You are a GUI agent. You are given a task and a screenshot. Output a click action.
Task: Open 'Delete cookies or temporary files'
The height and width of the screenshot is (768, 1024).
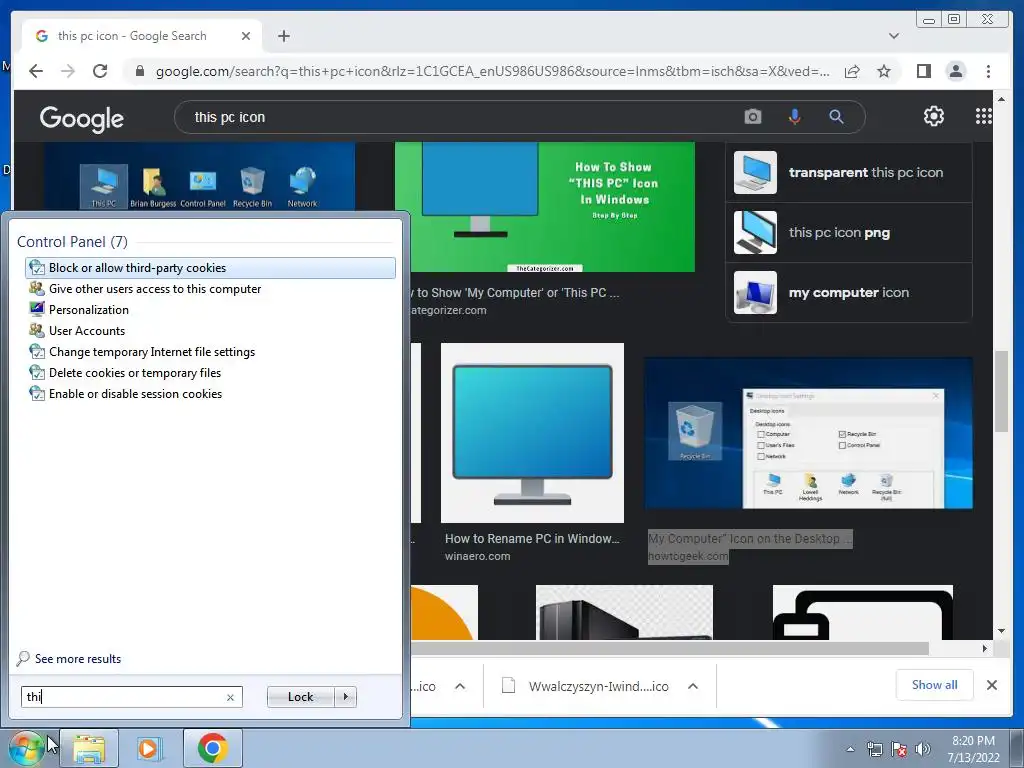coord(210,372)
